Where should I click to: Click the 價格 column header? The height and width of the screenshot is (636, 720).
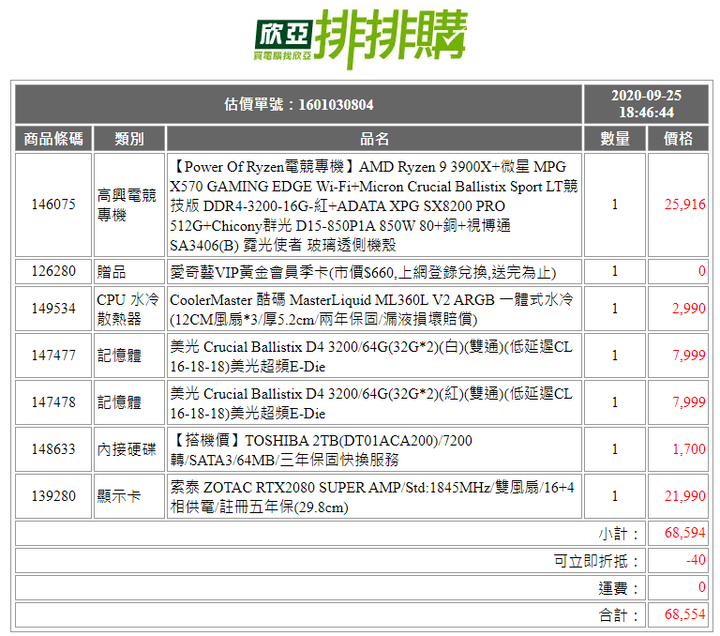(x=678, y=139)
